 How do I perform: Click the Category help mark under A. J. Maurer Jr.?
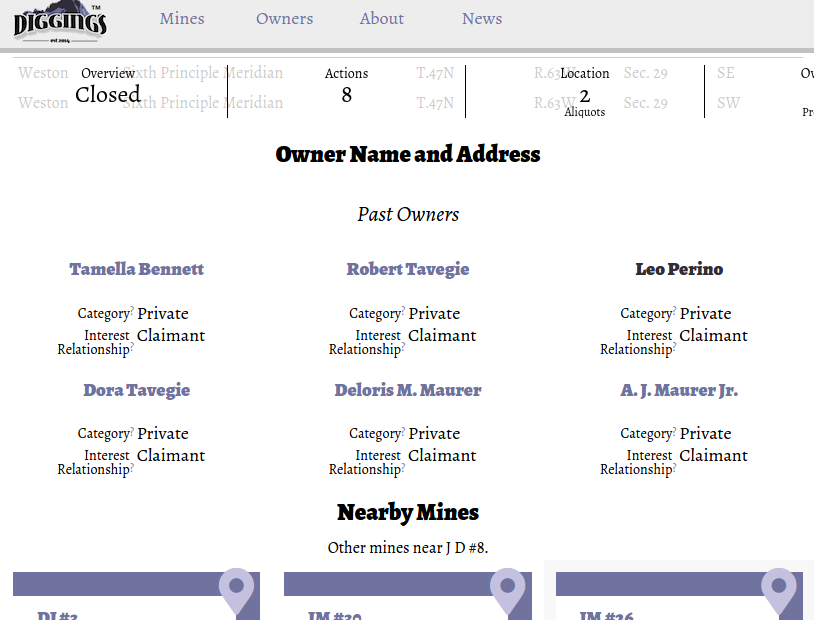tap(674, 430)
